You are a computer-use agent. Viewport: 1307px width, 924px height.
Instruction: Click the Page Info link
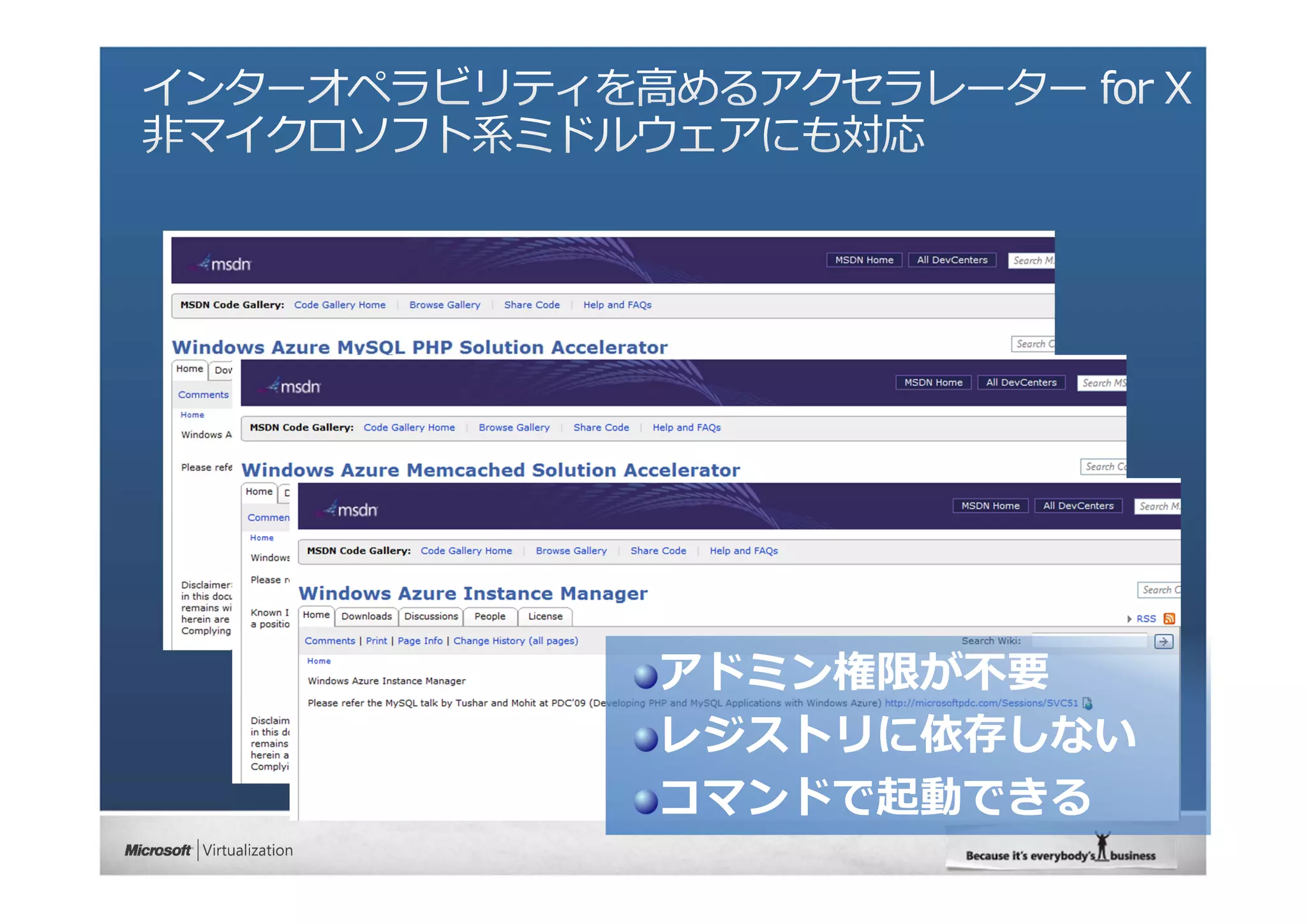click(x=419, y=641)
